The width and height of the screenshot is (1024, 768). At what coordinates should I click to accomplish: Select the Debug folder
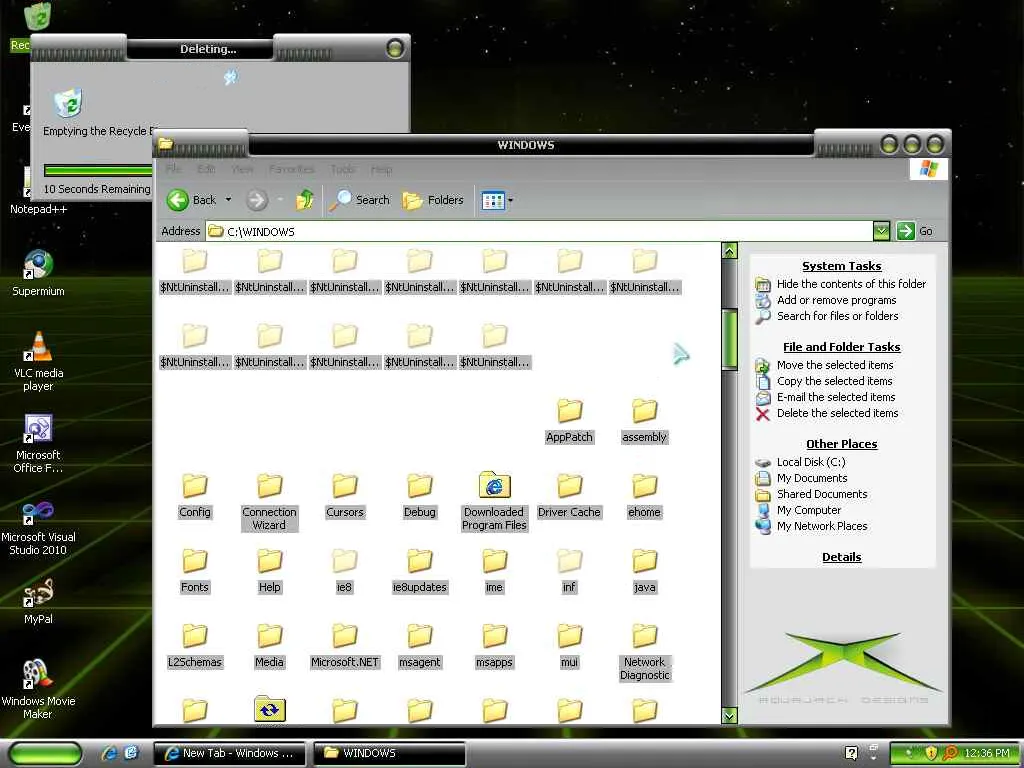coord(419,496)
